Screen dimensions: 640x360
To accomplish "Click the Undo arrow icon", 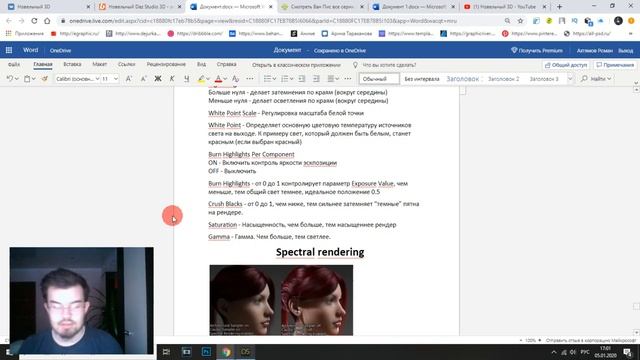I will tap(10, 79).
